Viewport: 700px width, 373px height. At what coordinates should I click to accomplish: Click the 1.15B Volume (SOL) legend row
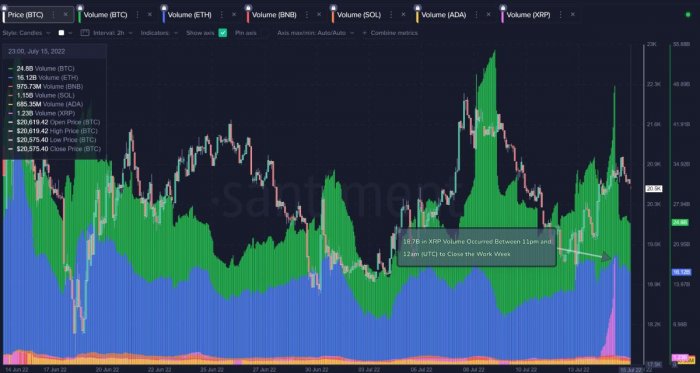(42, 95)
